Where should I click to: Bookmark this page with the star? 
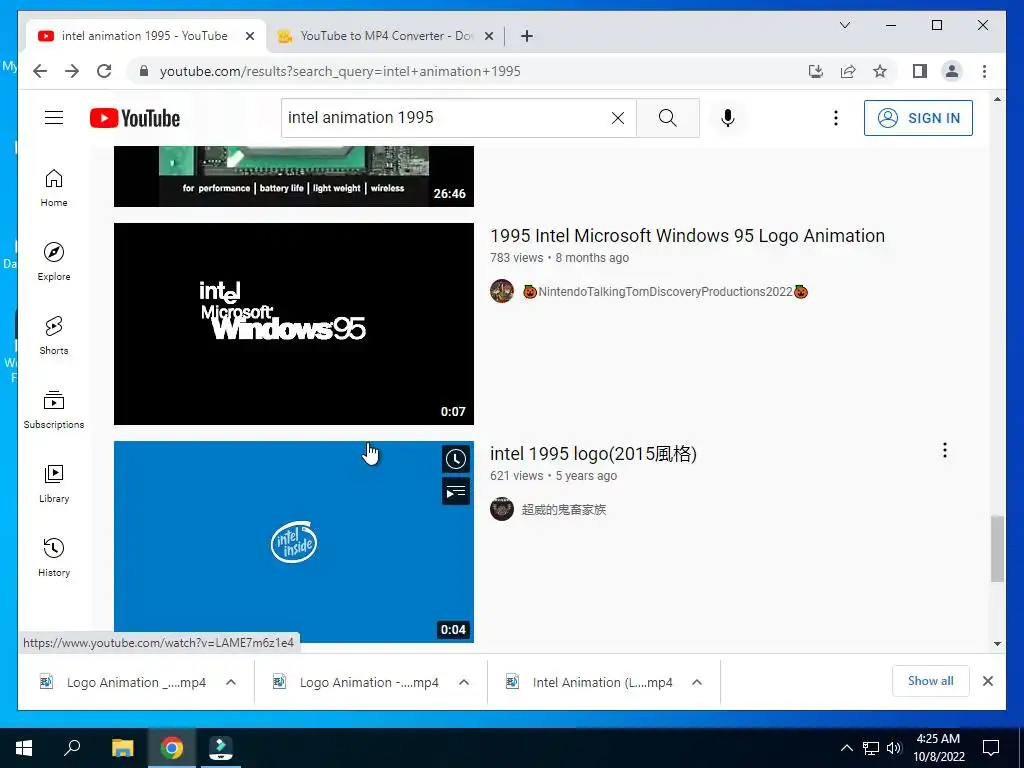(880, 71)
